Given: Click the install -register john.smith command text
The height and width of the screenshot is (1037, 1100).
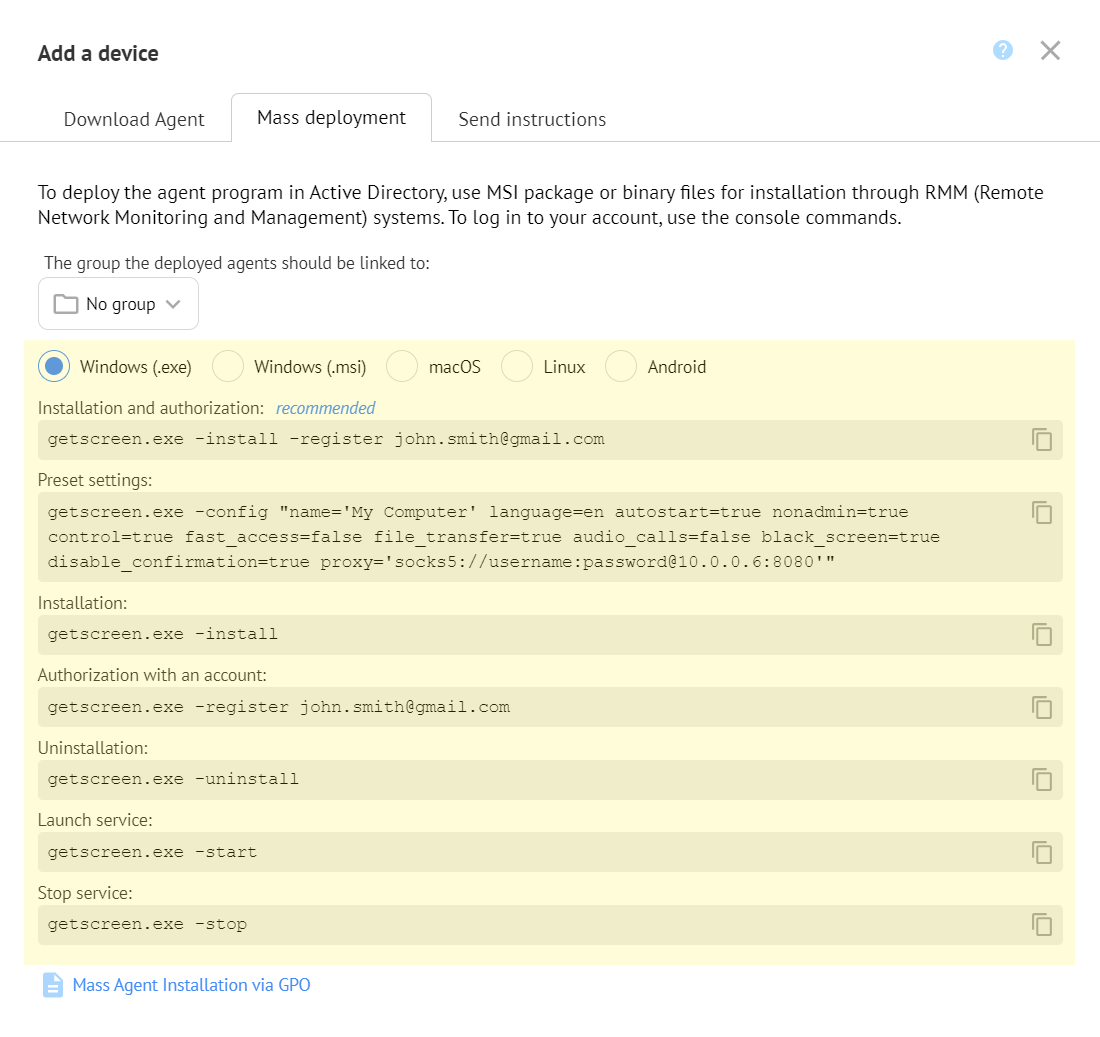Looking at the screenshot, I should (x=326, y=439).
